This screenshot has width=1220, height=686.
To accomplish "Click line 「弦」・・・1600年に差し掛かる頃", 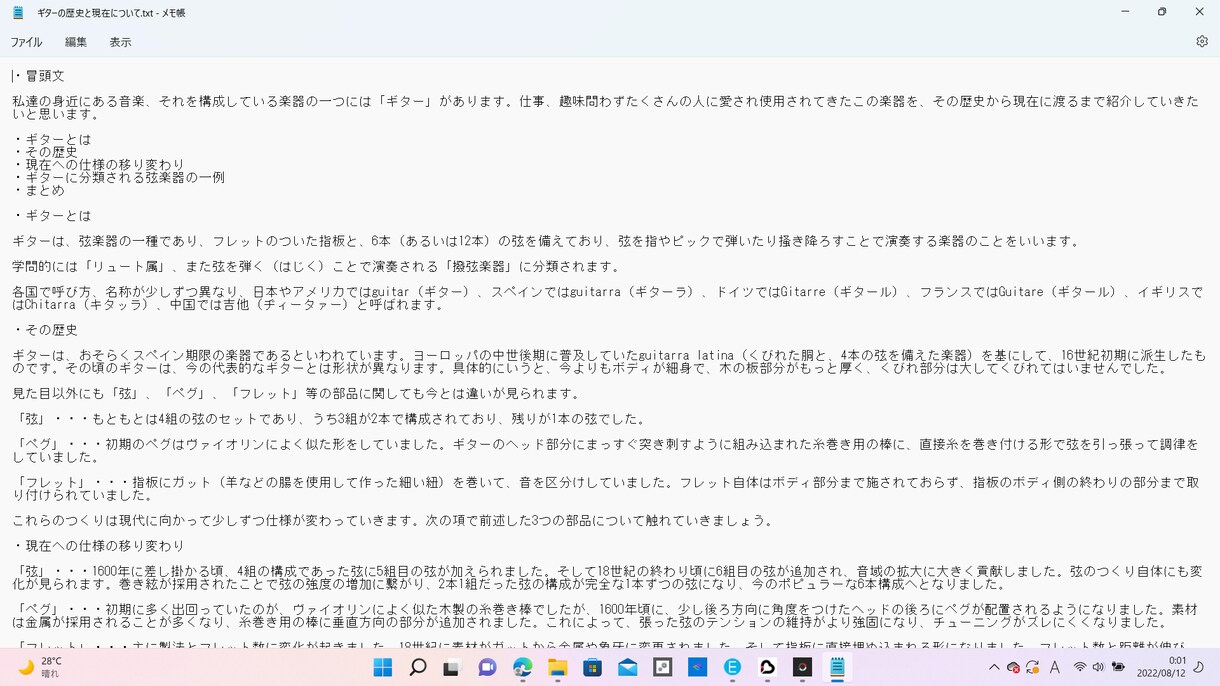I will (607, 578).
